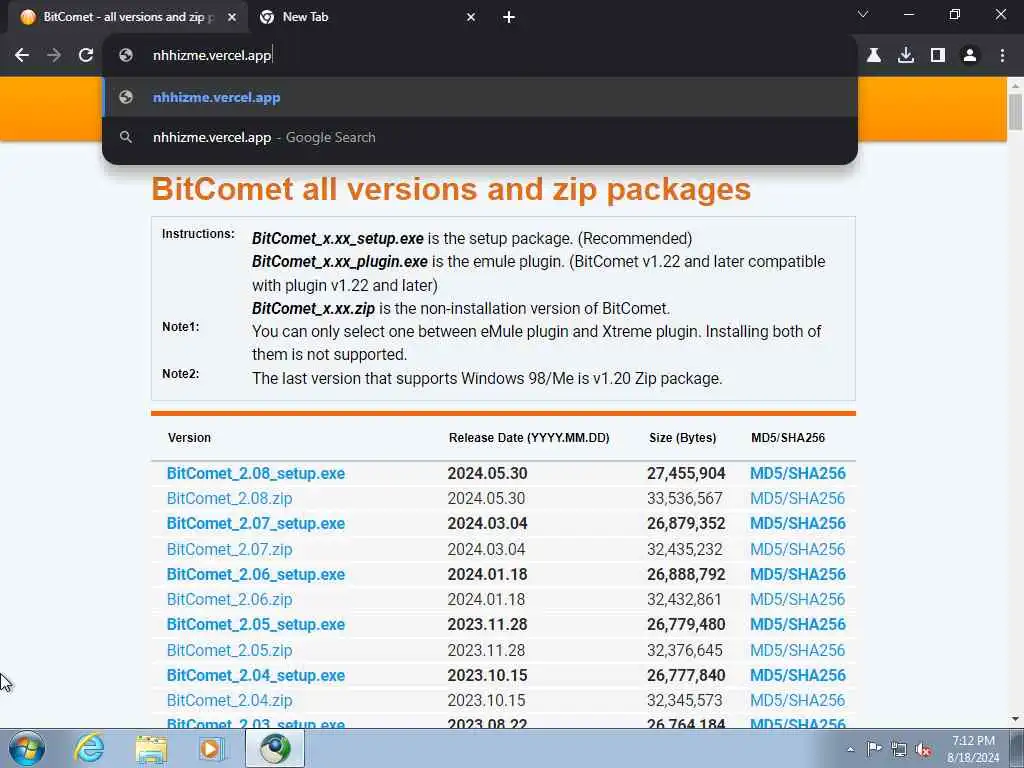The image size is (1024, 768).
Task: Download BitComet_2.06.zip
Action: pyautogui.click(x=229, y=599)
